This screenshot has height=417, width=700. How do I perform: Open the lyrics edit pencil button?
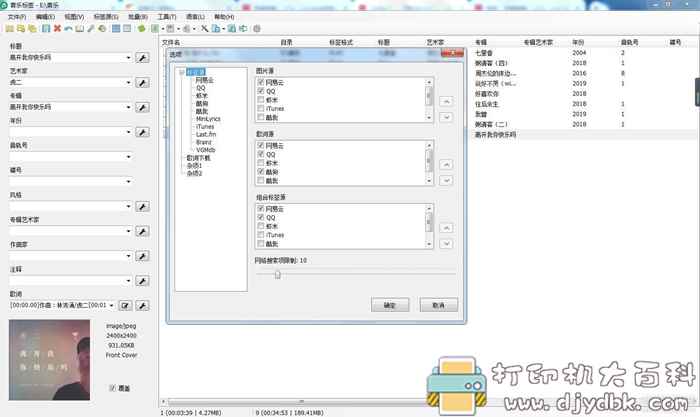pos(125,305)
